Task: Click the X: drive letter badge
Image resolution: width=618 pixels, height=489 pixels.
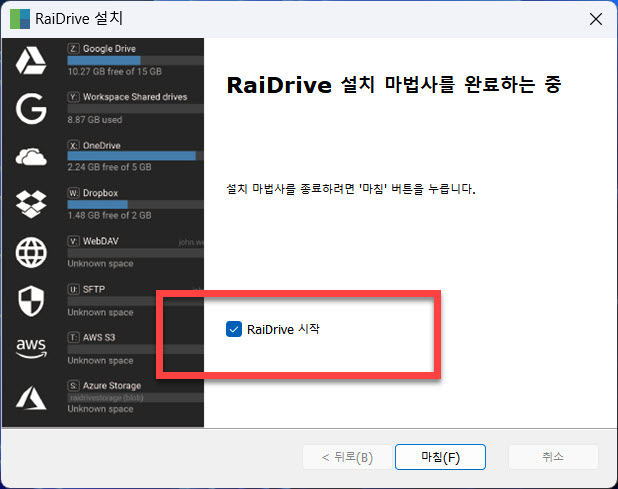Action: (x=73, y=145)
